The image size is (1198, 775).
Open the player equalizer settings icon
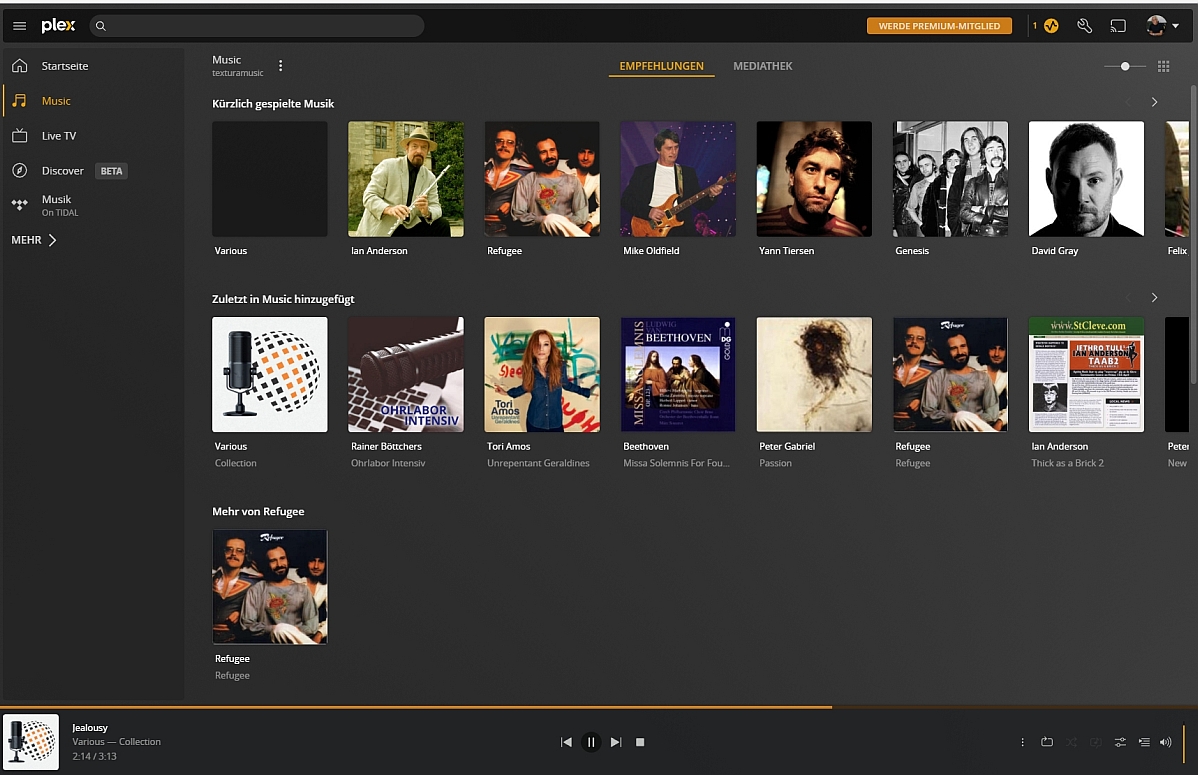point(1120,742)
